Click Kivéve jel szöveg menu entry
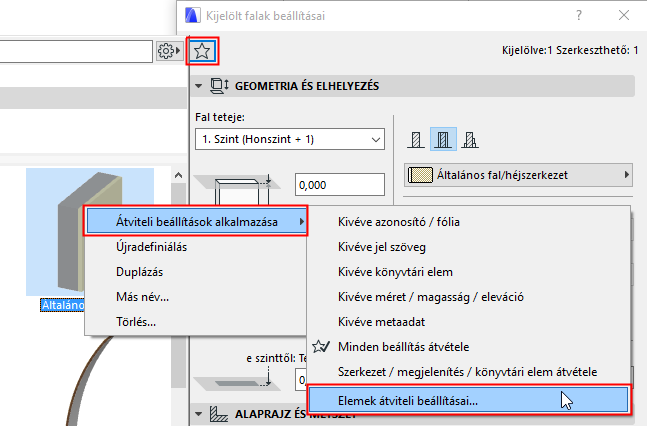Viewport: 647px width, 426px height. tap(384, 245)
